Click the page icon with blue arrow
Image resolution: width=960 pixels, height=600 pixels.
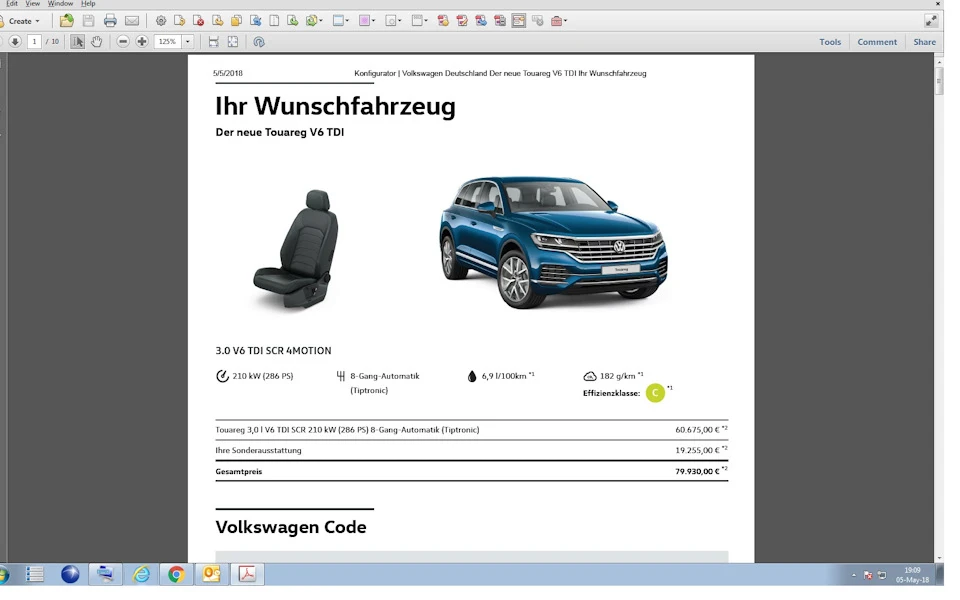pos(255,21)
